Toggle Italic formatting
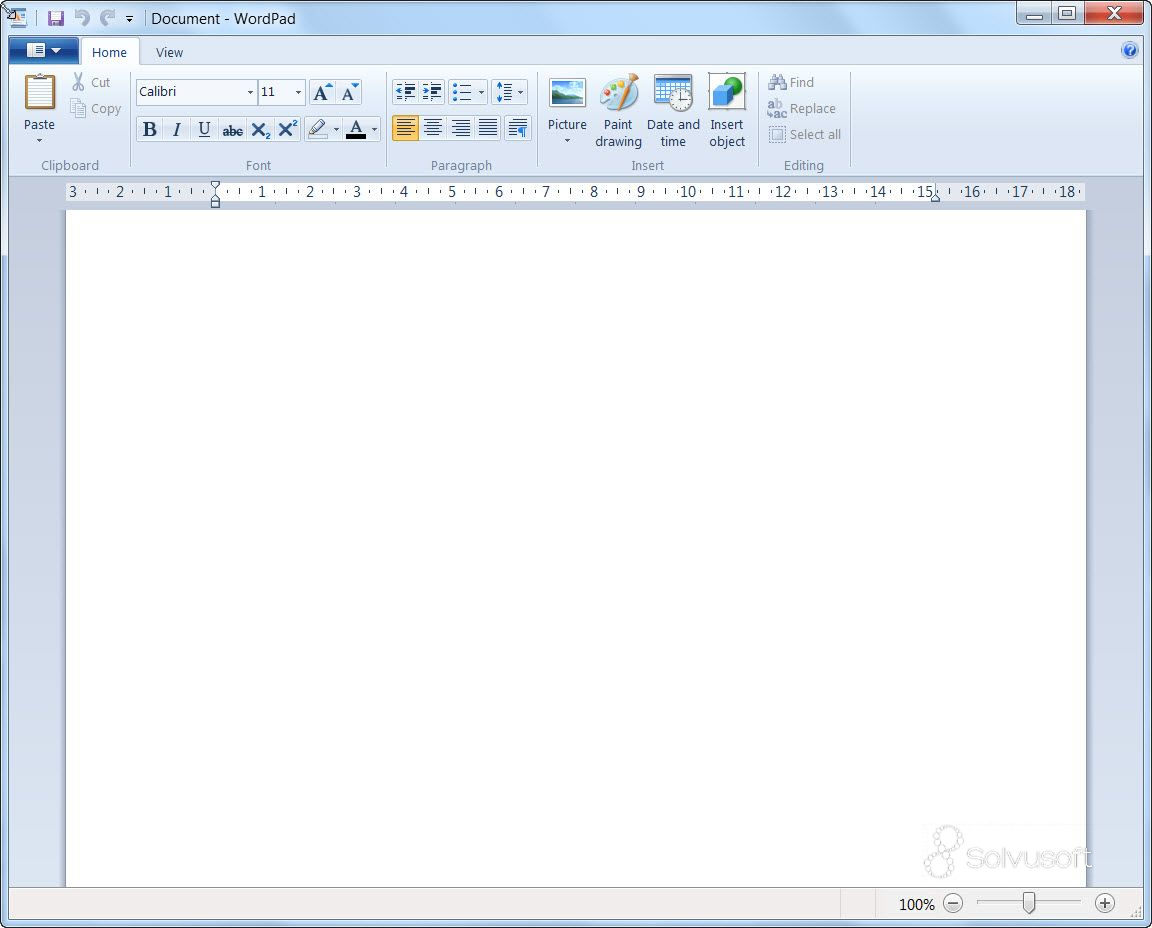1152x928 pixels. [176, 129]
